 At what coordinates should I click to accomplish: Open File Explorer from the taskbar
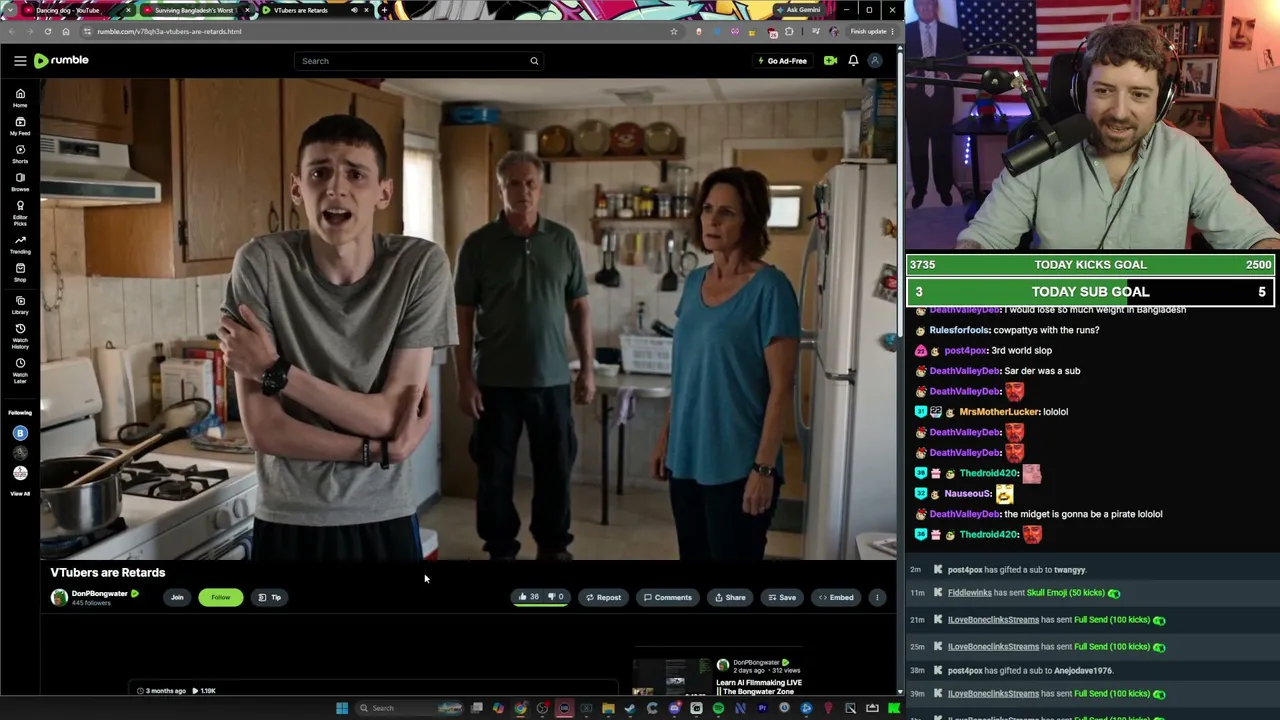(608, 708)
